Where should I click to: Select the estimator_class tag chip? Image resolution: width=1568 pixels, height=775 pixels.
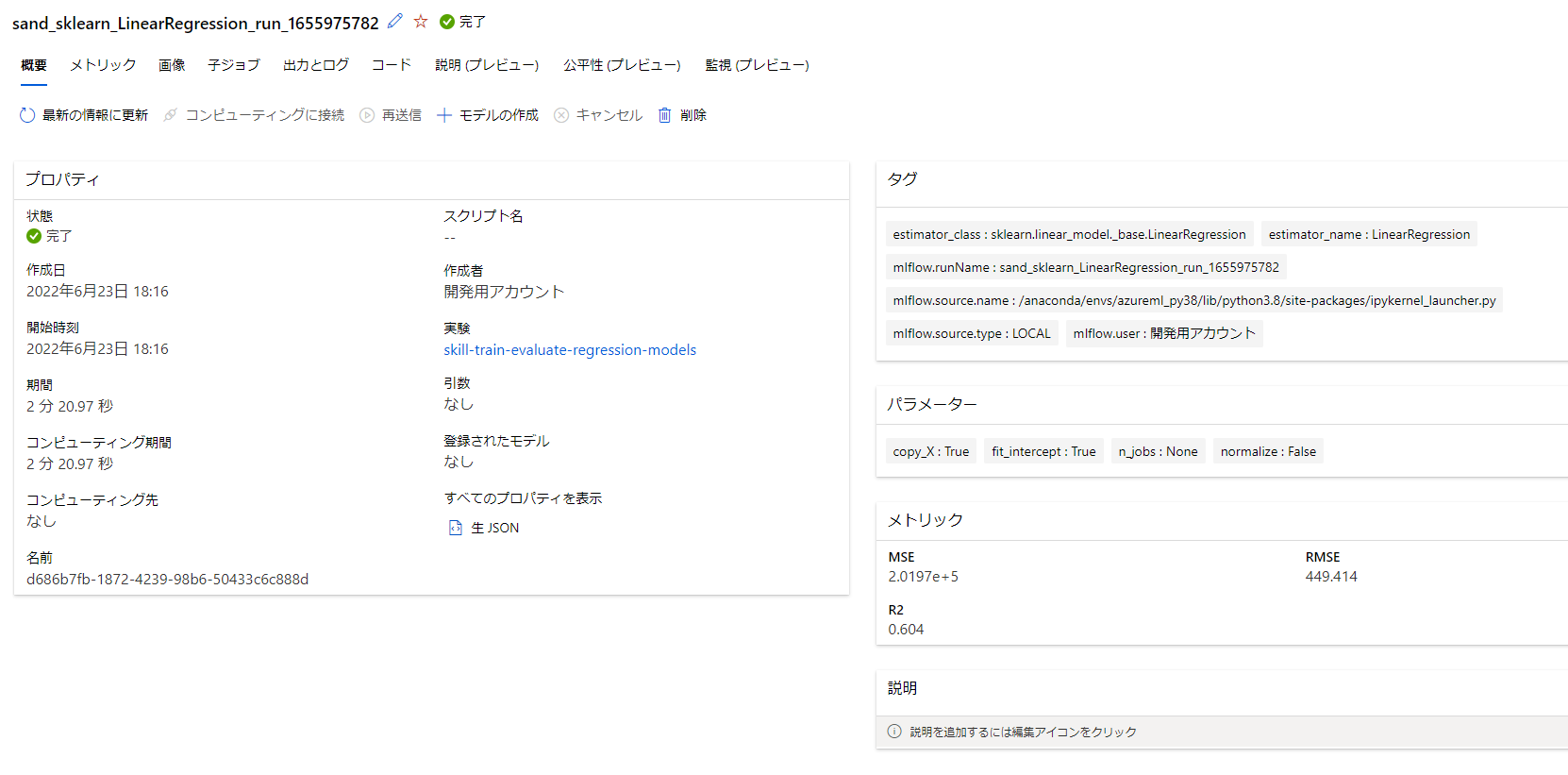1069,234
